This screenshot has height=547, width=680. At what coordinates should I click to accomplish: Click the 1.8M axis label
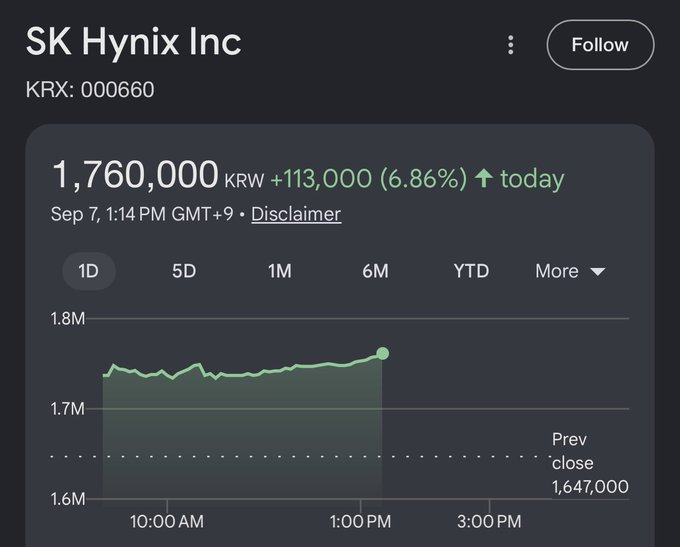[68, 319]
